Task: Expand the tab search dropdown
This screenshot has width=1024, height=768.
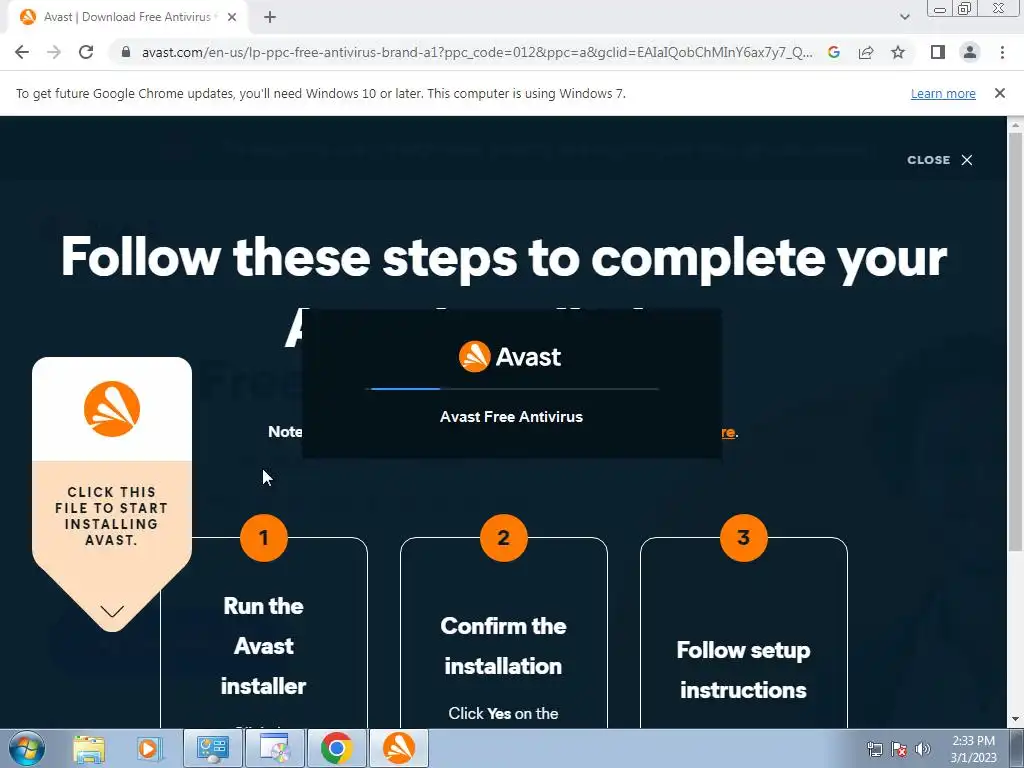Action: pos(904,17)
